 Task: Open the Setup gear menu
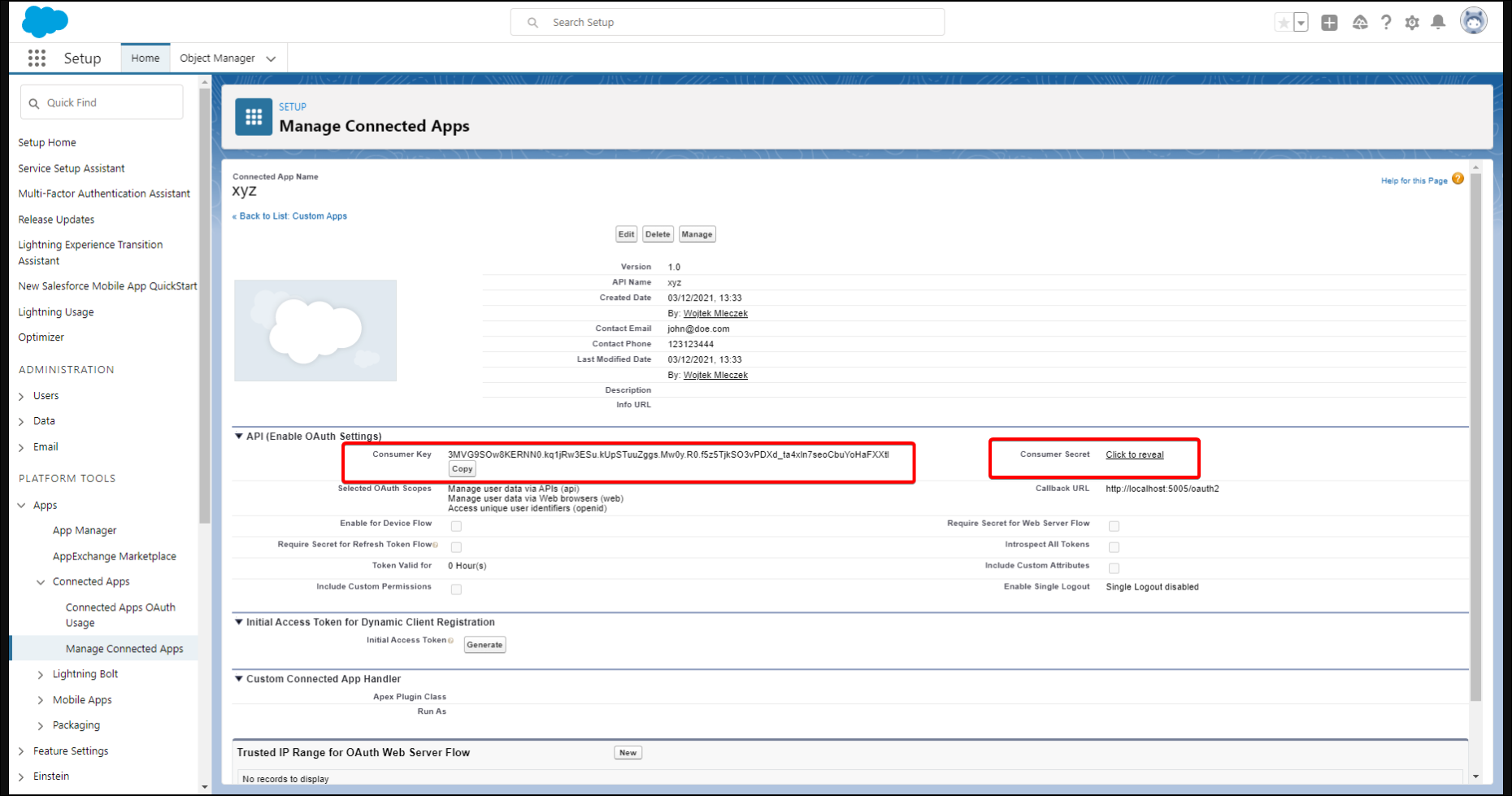click(x=1412, y=23)
